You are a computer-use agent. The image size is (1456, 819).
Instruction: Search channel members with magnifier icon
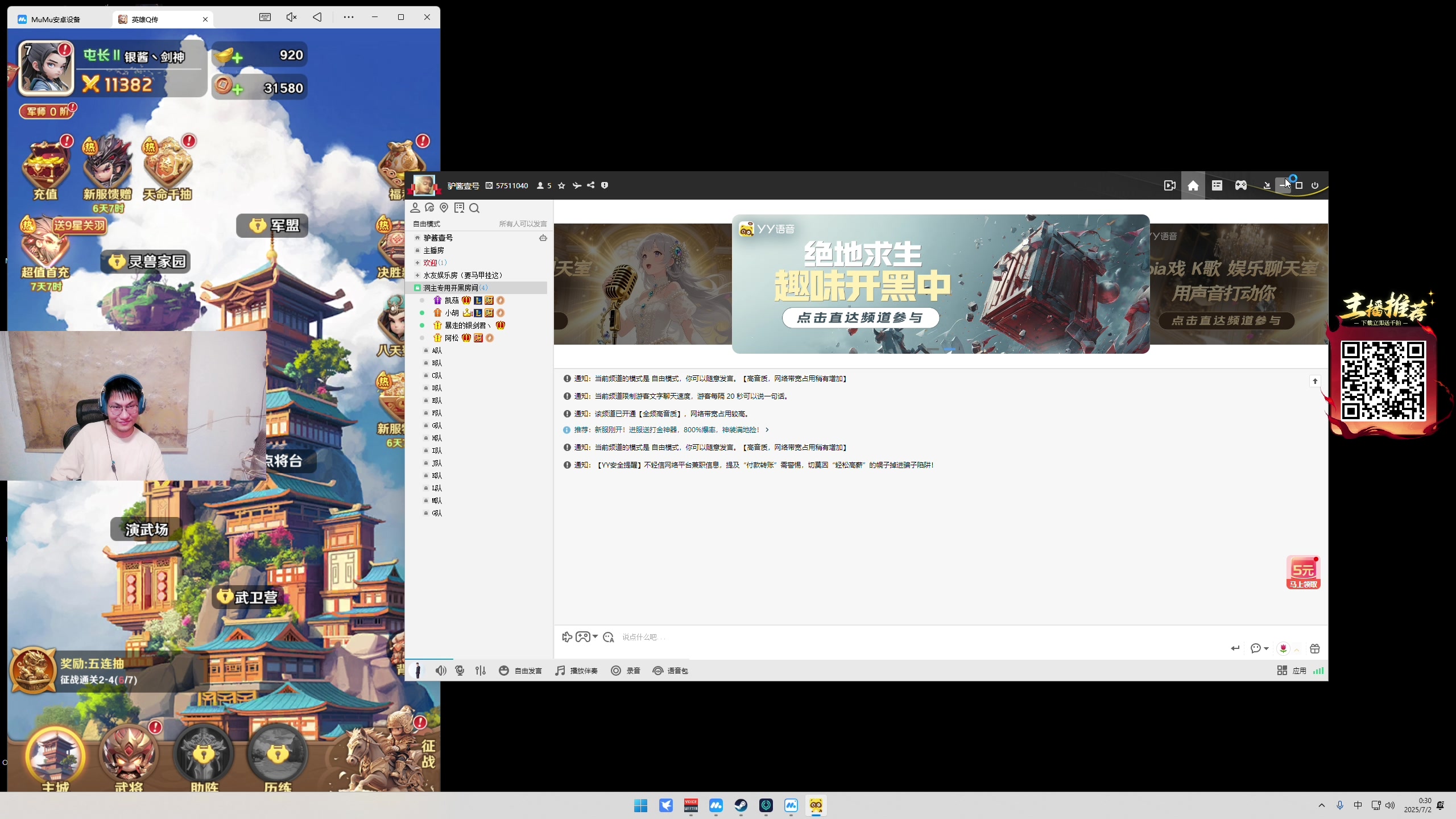click(474, 208)
